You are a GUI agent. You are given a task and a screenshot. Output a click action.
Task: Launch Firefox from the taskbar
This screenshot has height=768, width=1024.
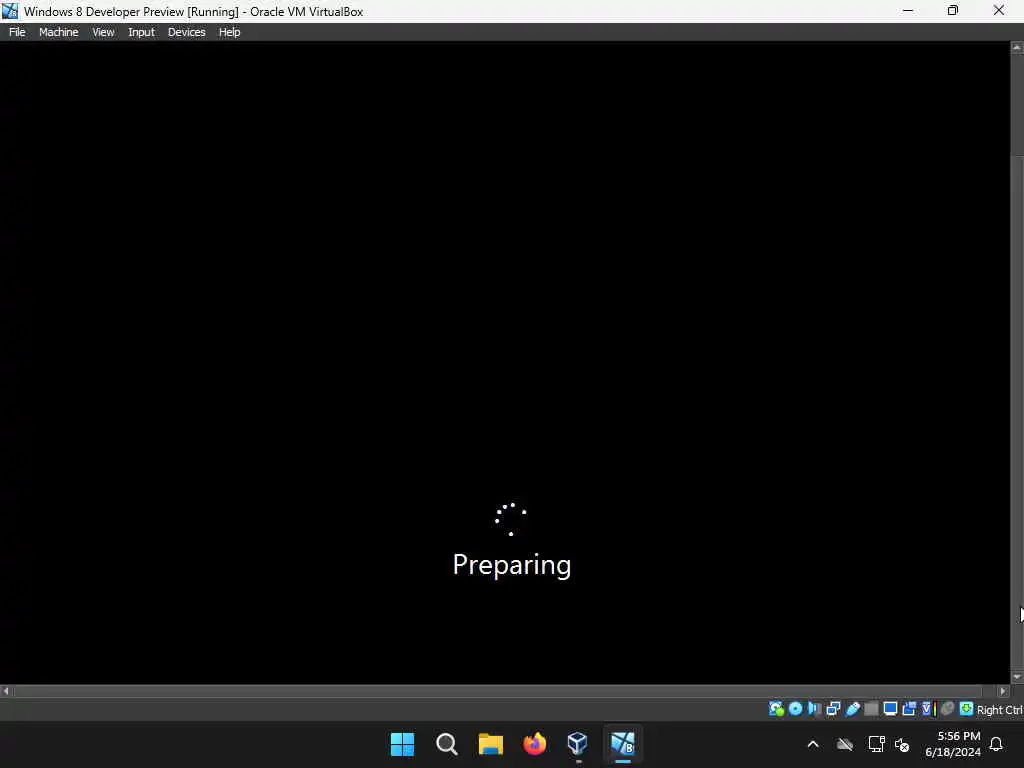(x=535, y=744)
